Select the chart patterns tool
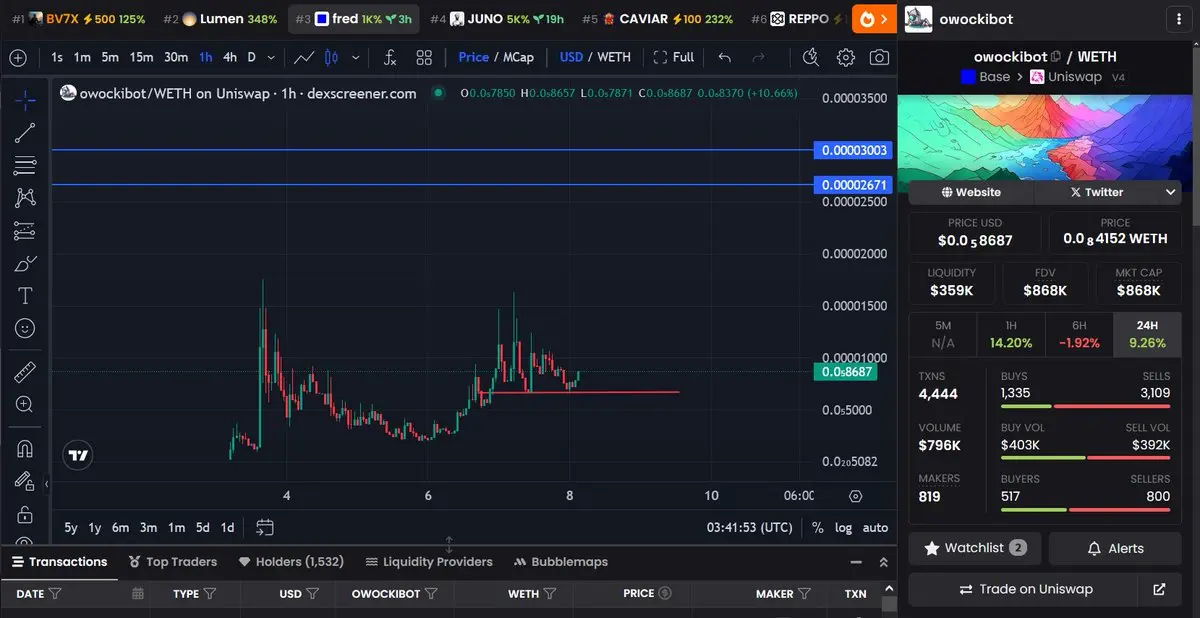The height and width of the screenshot is (618, 1200). [25, 198]
